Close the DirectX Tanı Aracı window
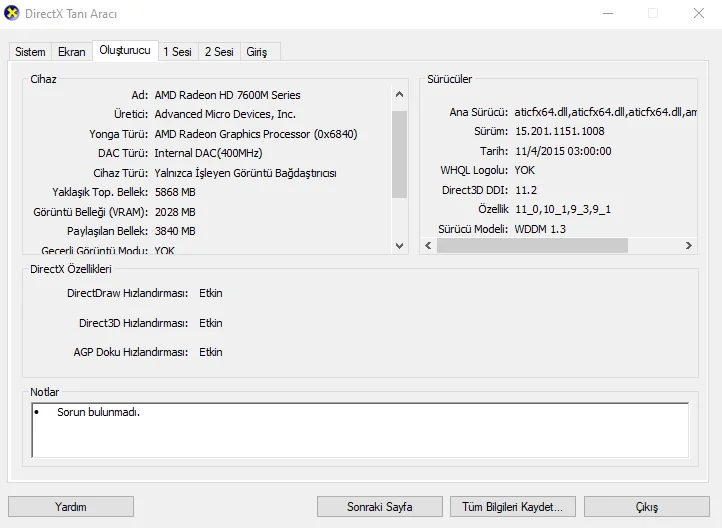The height and width of the screenshot is (528, 722). click(699, 13)
